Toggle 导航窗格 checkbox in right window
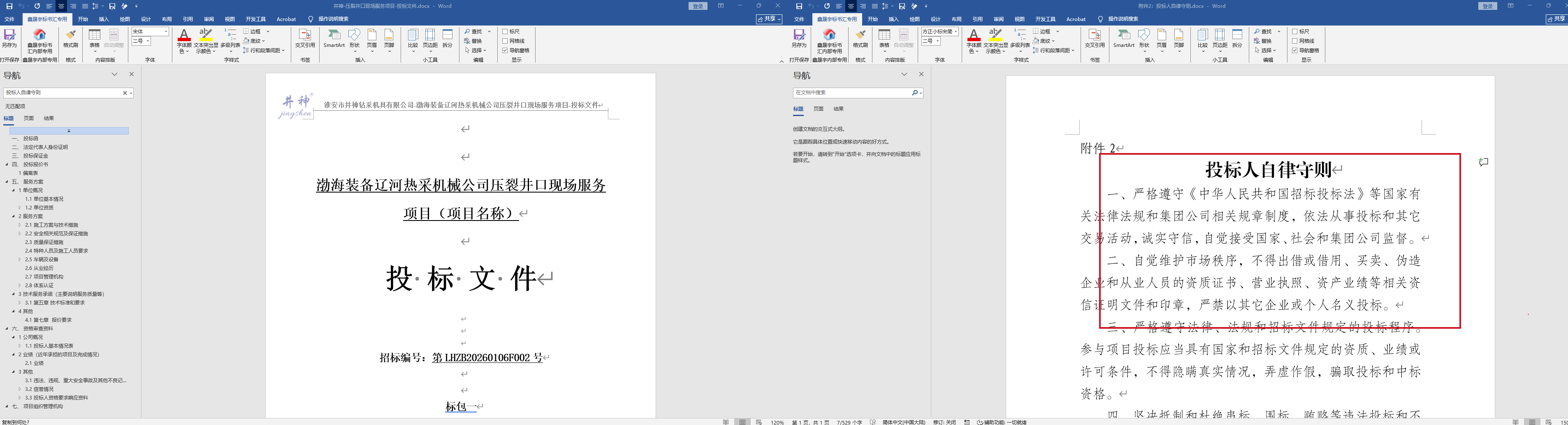Screen dimensions: 1568x425 [x=1295, y=51]
